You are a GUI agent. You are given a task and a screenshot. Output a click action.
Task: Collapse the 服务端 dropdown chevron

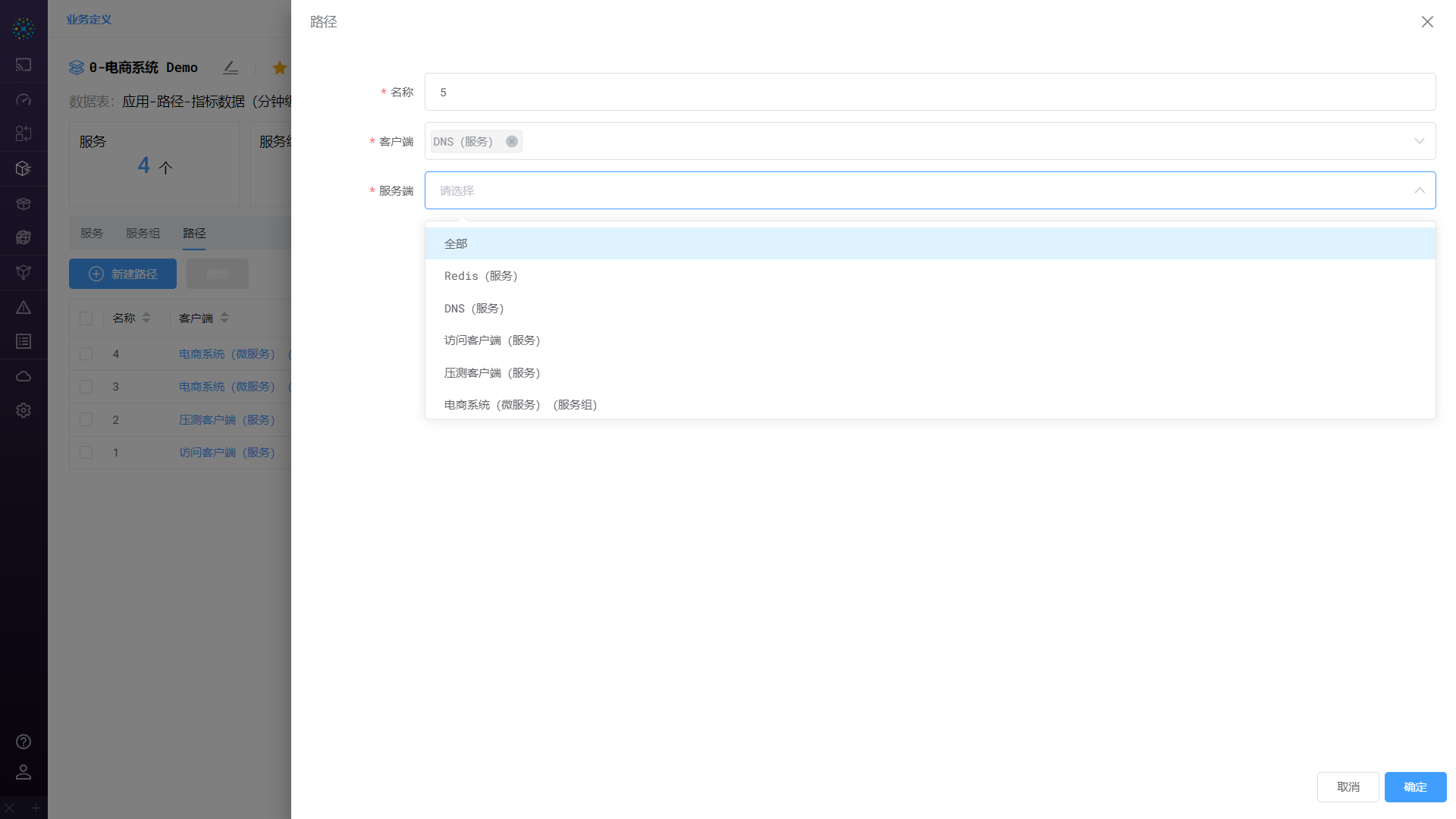(x=1419, y=190)
